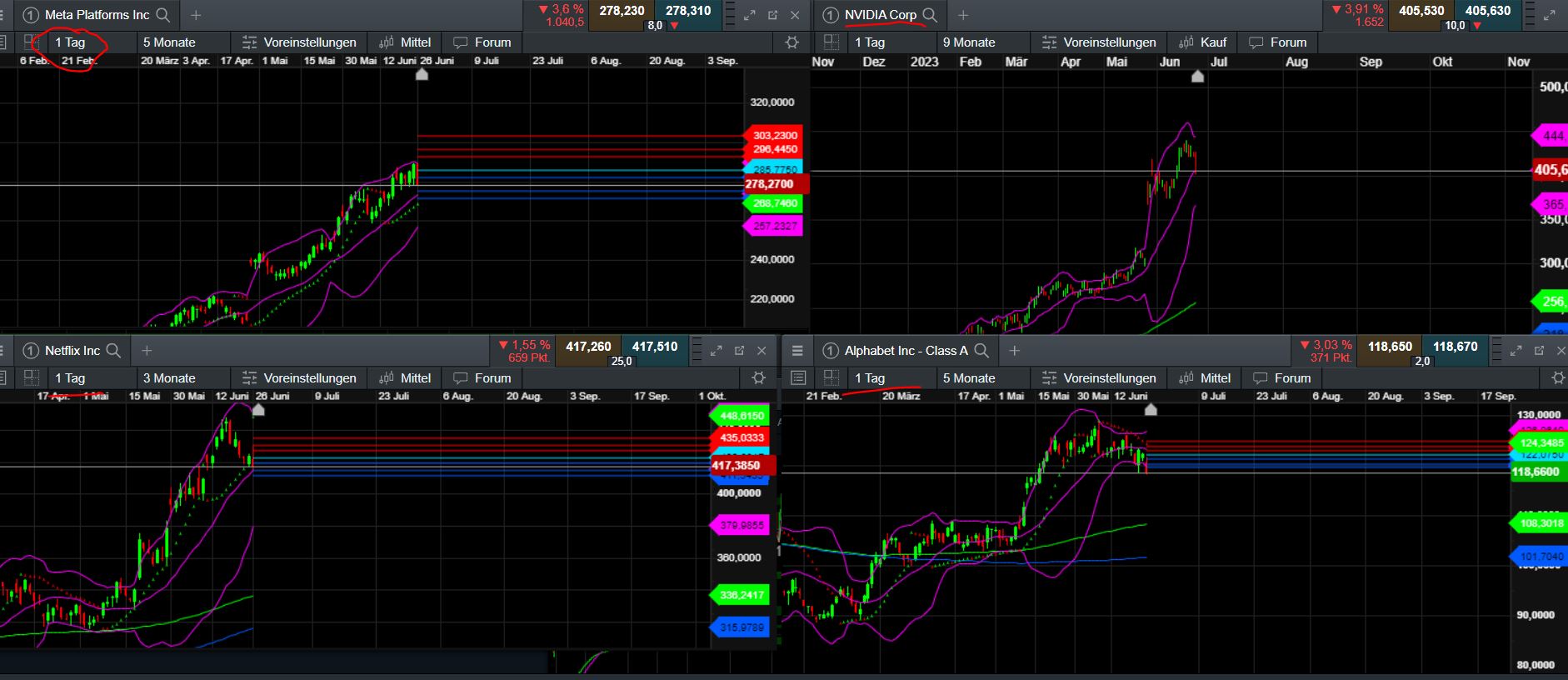
Task: Open Forum in Alphabet chart
Action: click(x=1282, y=377)
